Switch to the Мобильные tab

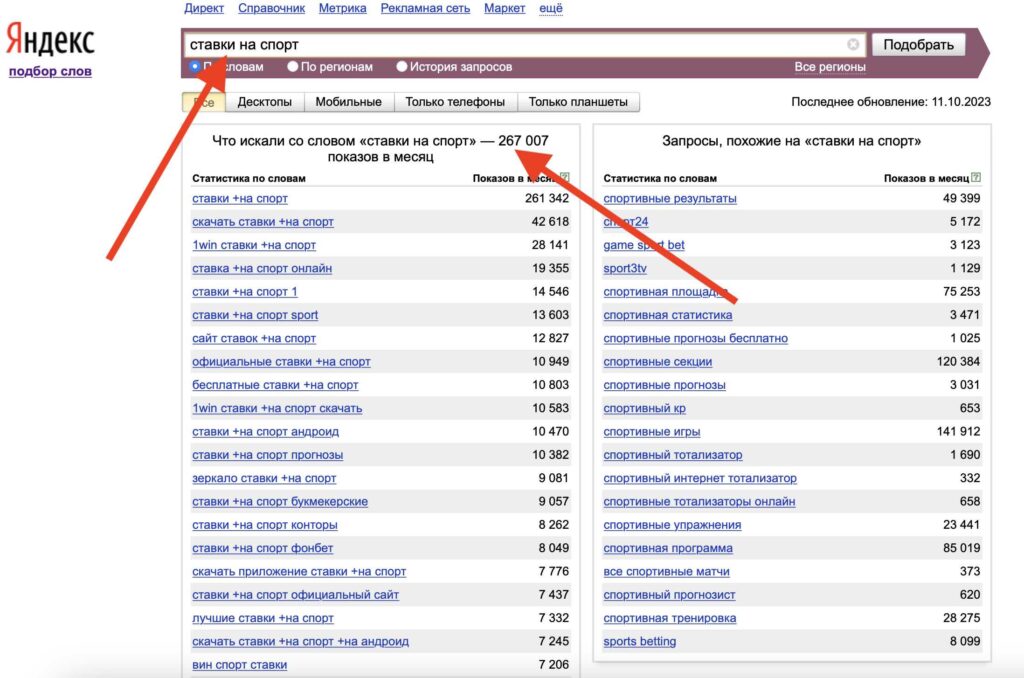tap(348, 102)
